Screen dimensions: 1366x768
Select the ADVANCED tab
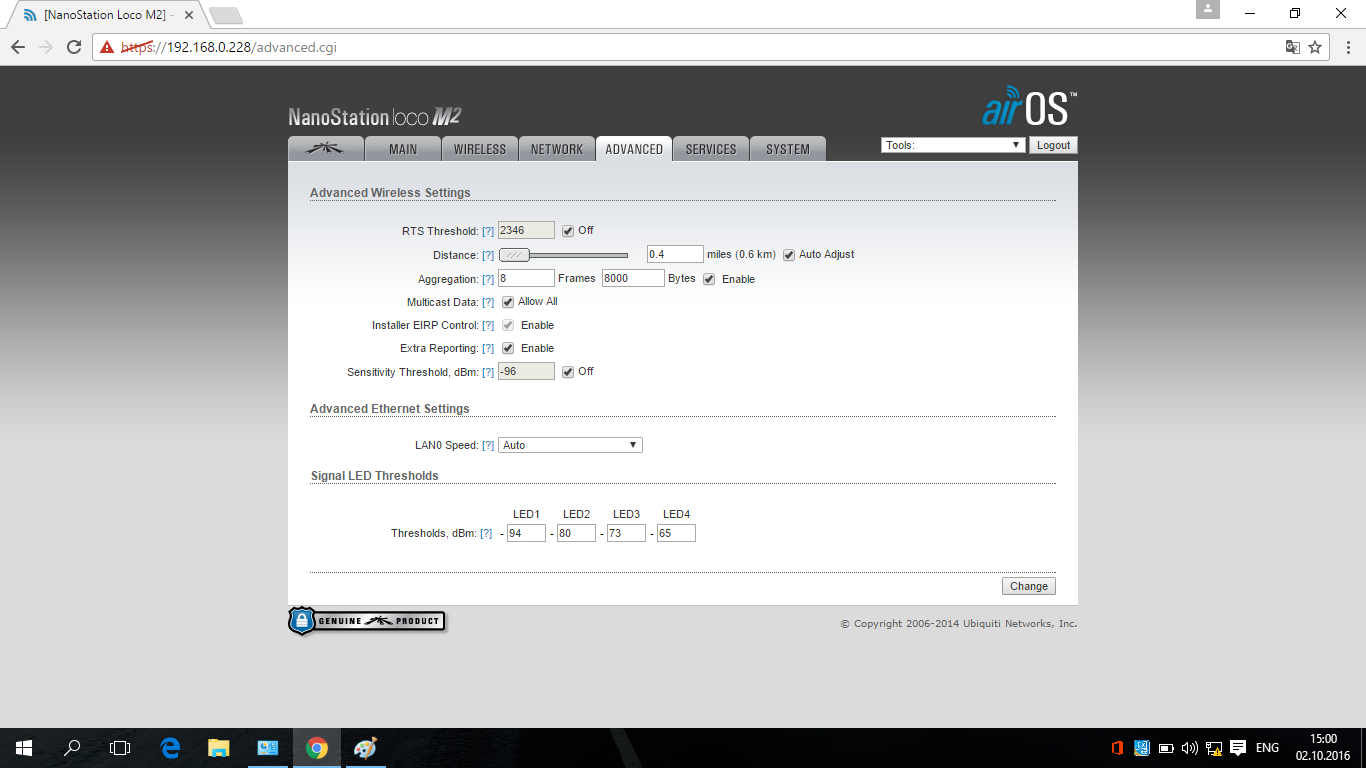click(634, 149)
